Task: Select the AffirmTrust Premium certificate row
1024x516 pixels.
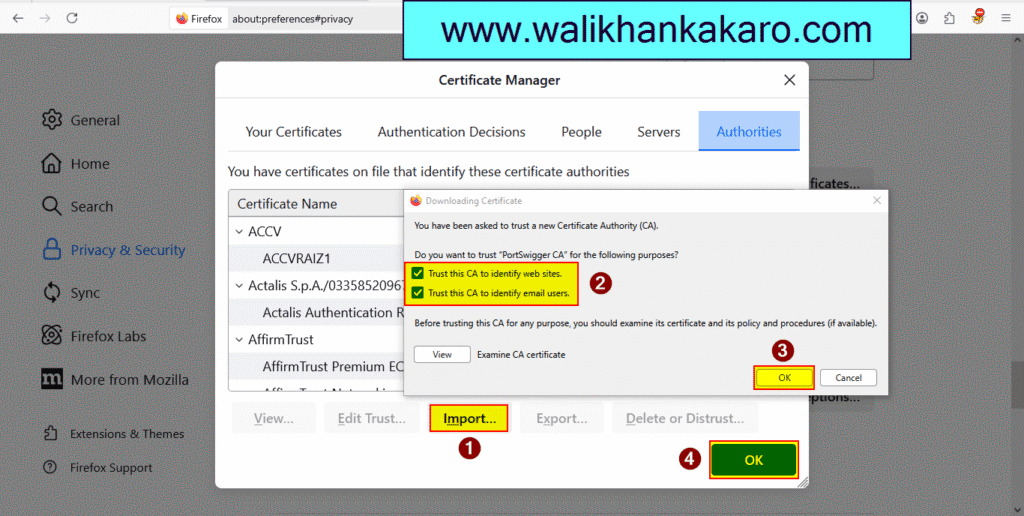Action: (316, 366)
